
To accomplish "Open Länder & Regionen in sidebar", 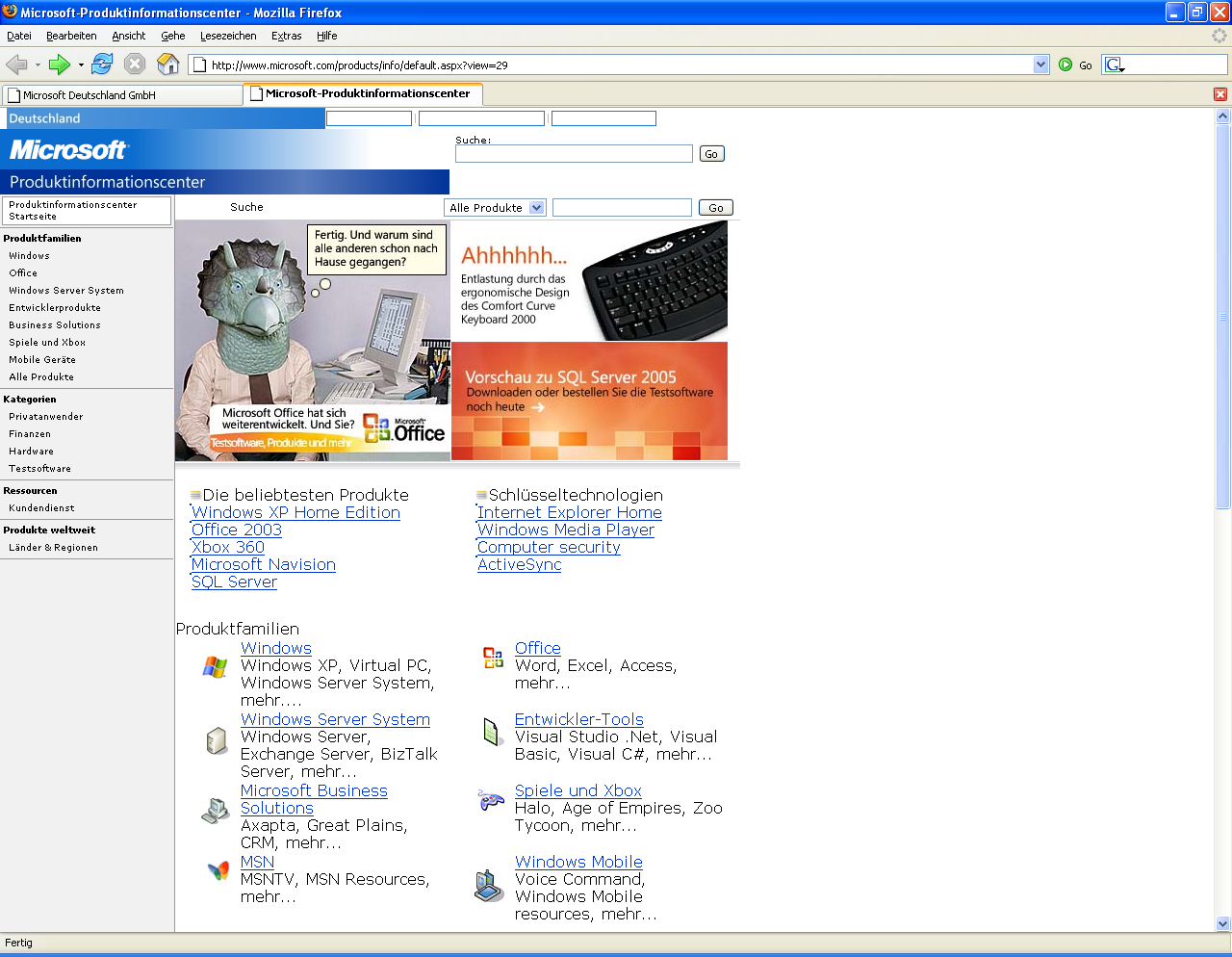I will tap(54, 548).
